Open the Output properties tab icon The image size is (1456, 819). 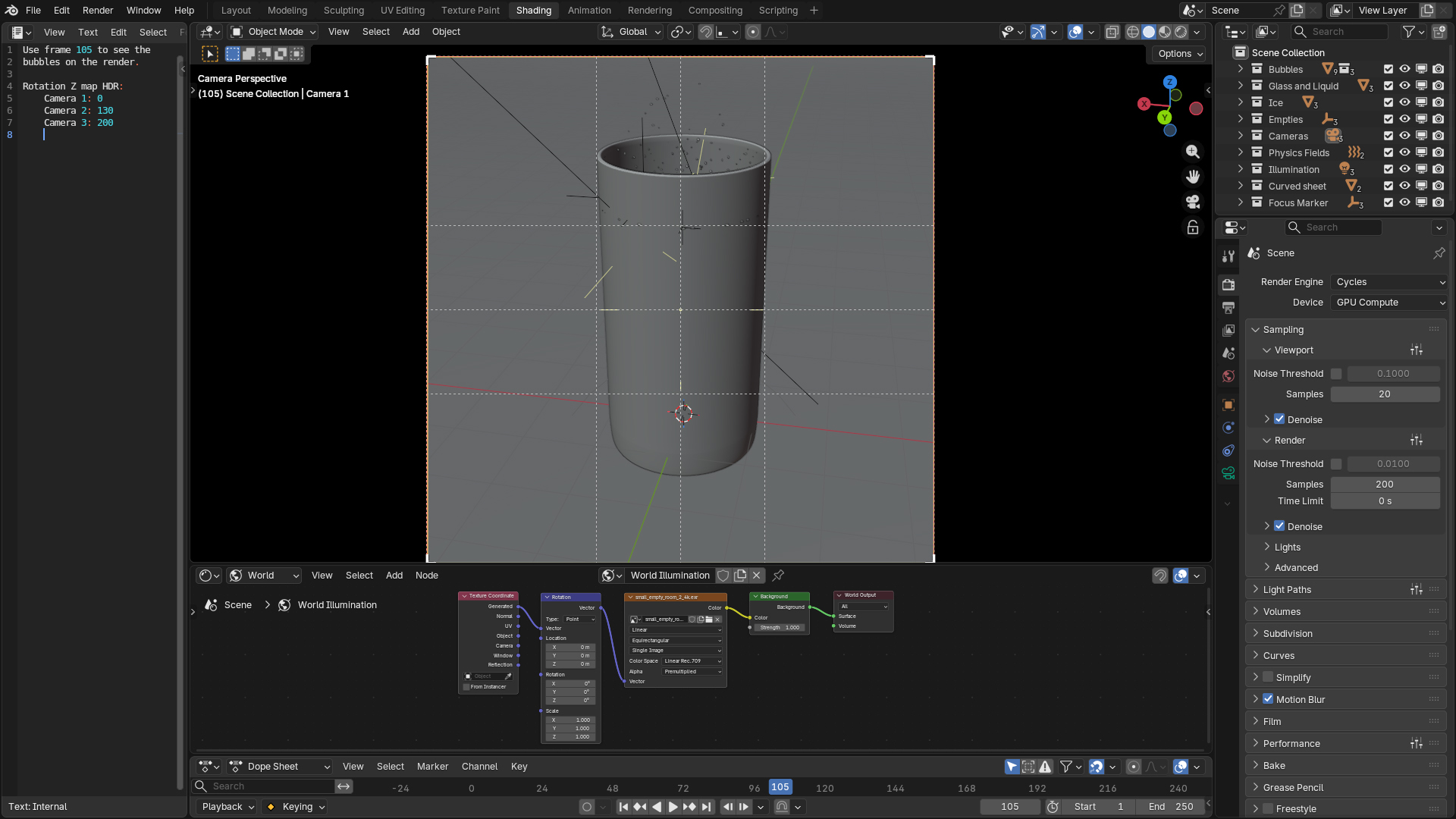pos(1228,308)
